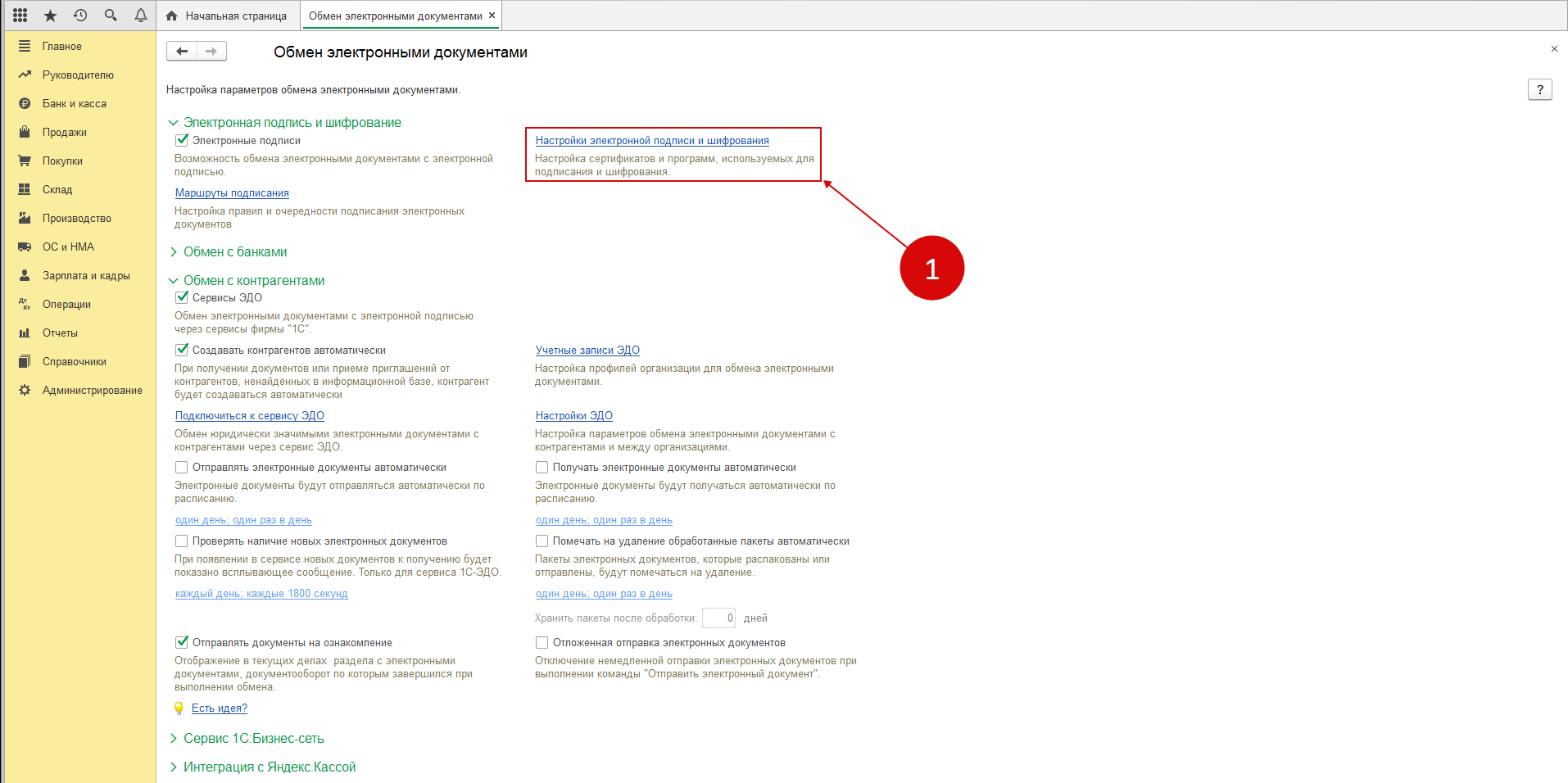The image size is (1568, 783).
Task: Open Маршруты подписания link
Action: point(232,193)
